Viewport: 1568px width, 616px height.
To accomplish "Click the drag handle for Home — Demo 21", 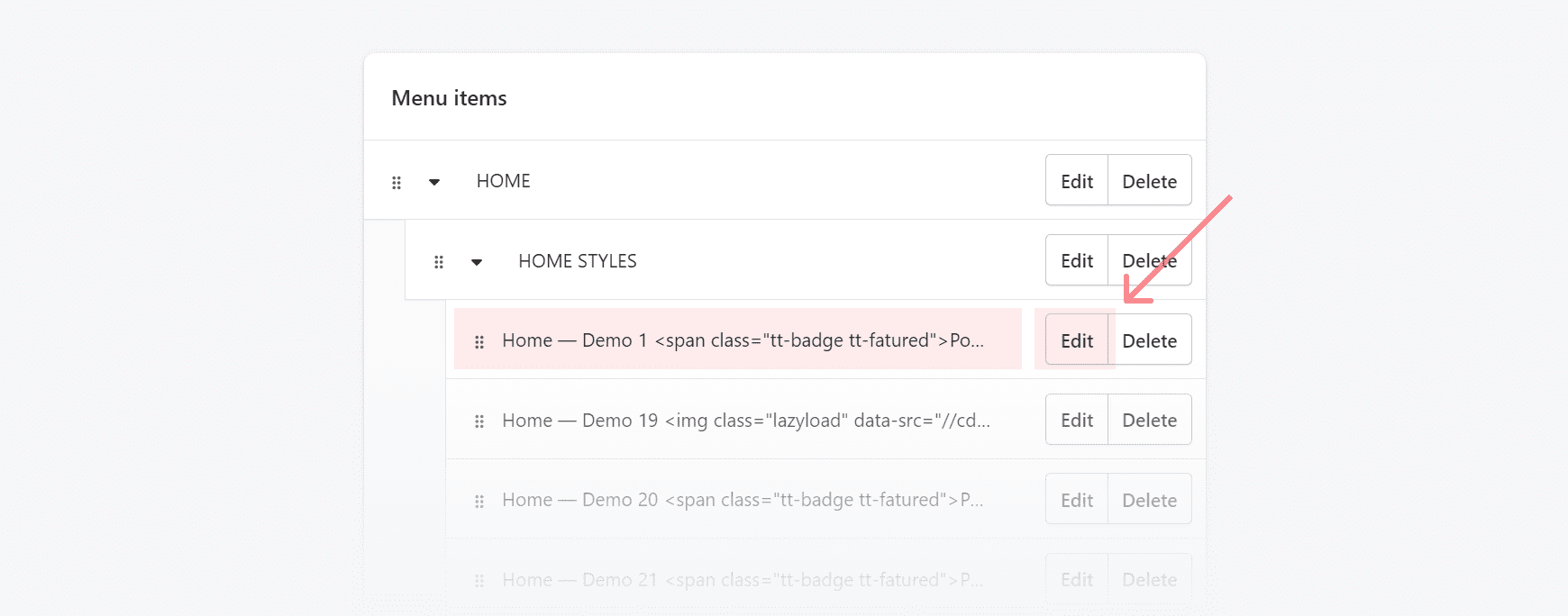I will pos(479,581).
